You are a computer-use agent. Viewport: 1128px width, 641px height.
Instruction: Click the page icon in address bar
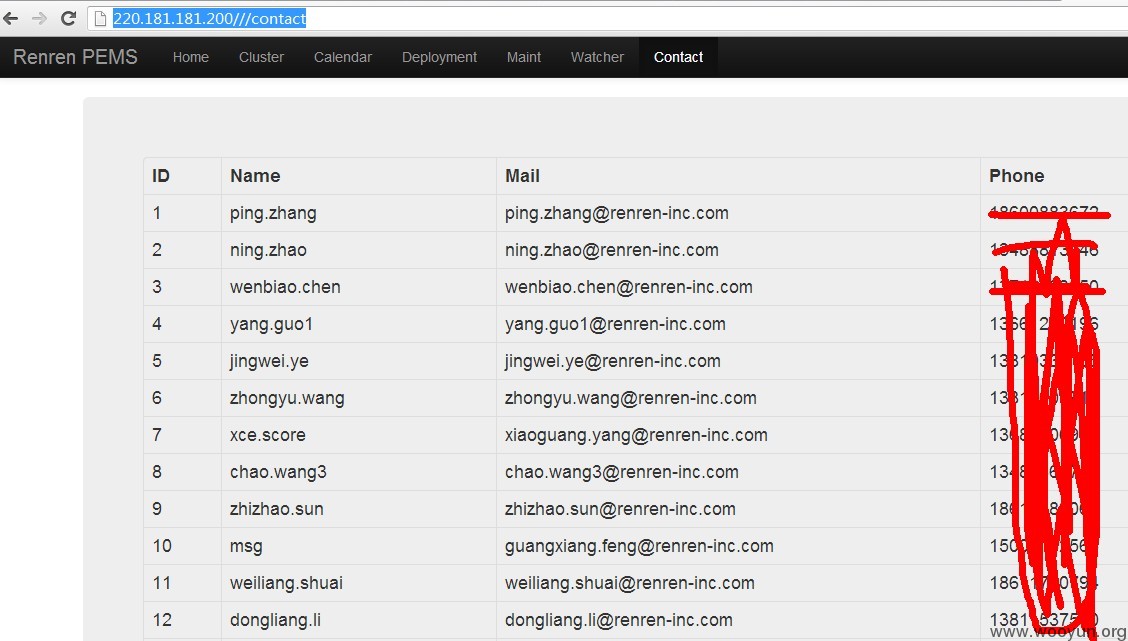101,19
